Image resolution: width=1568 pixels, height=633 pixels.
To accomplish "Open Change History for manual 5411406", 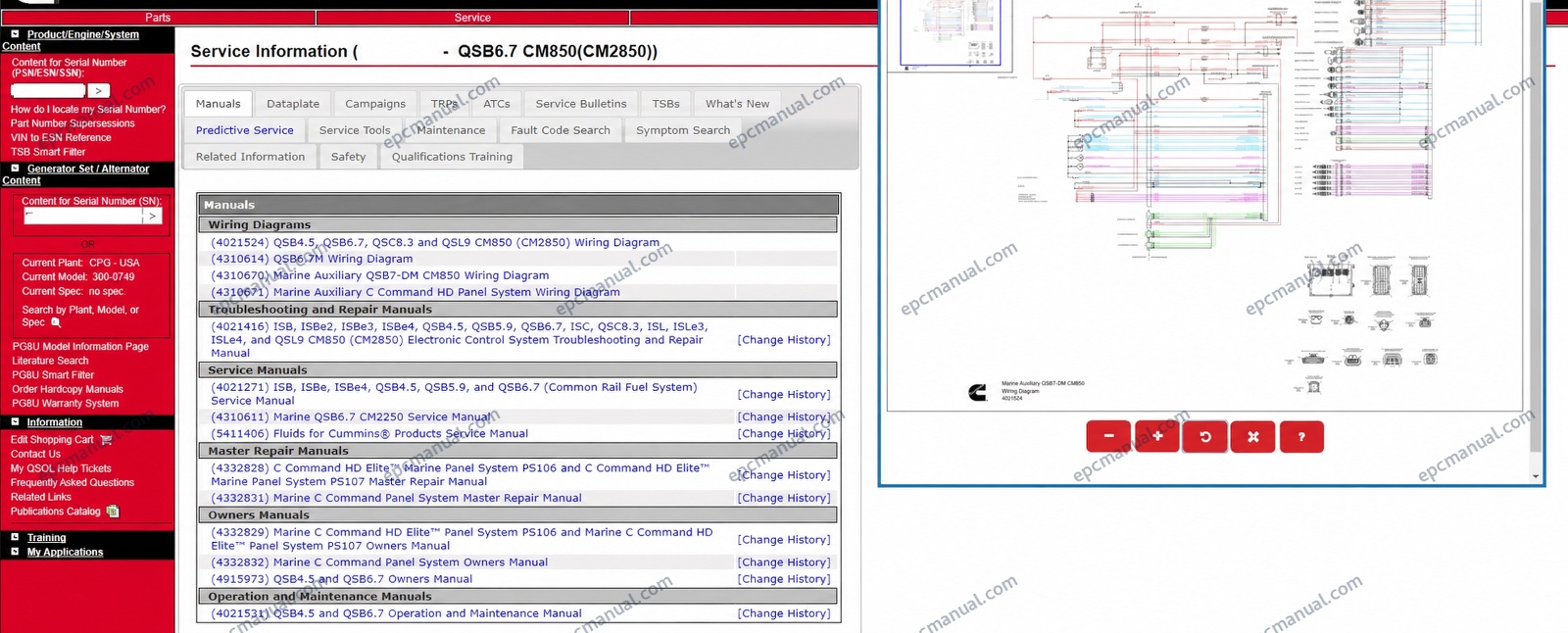I will pyautogui.click(x=784, y=433).
